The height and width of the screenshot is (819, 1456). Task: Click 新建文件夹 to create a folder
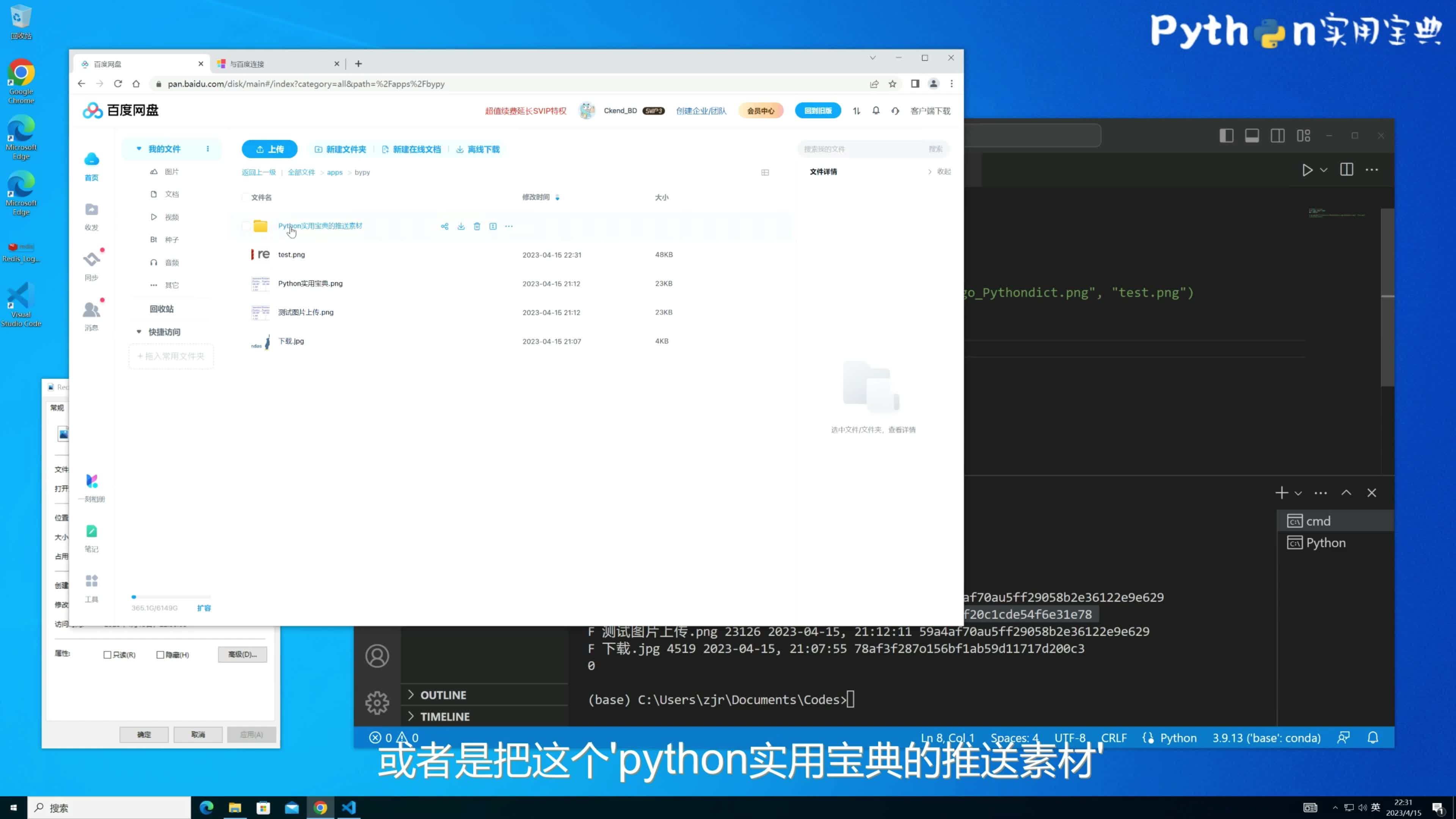[340, 149]
